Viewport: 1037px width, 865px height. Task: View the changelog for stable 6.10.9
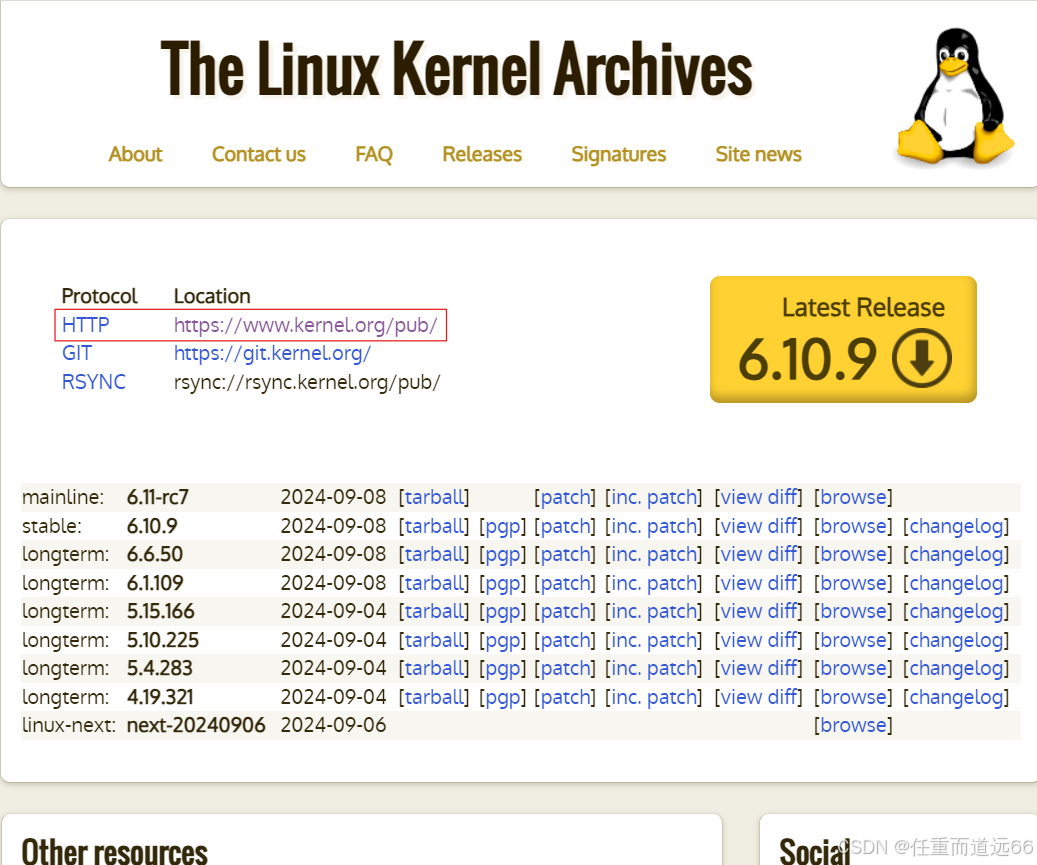(x=956, y=526)
